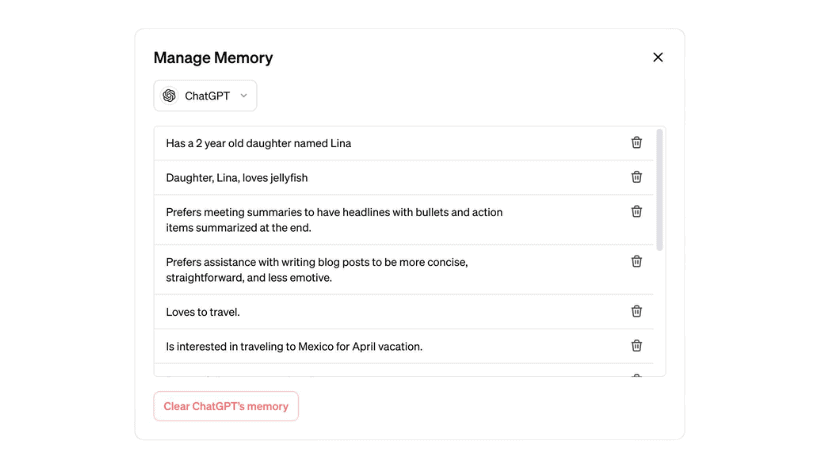Select the "Has a 2 year old daughter named Lina" row
The image size is (819, 468).
click(258, 143)
